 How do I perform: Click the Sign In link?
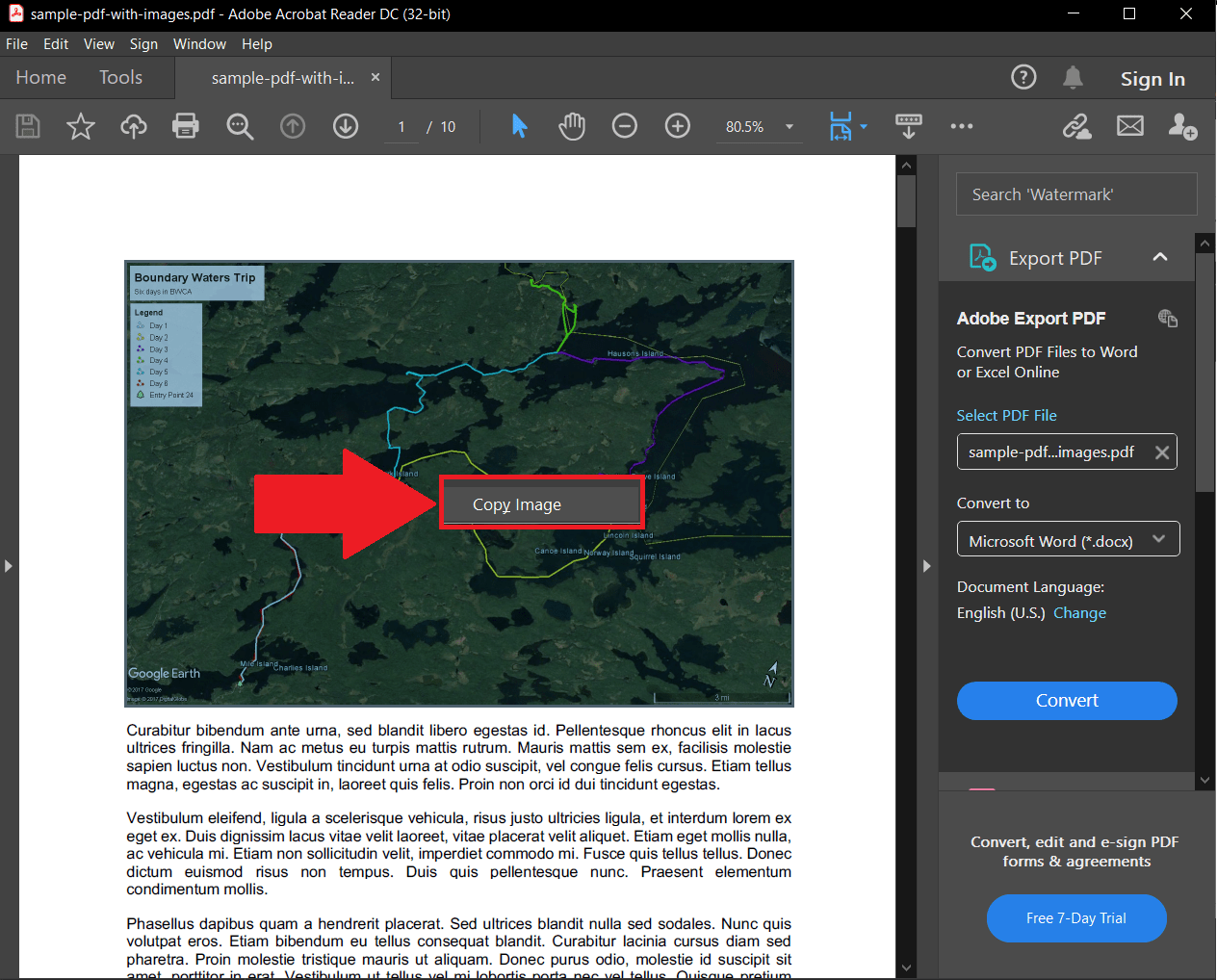[1152, 79]
